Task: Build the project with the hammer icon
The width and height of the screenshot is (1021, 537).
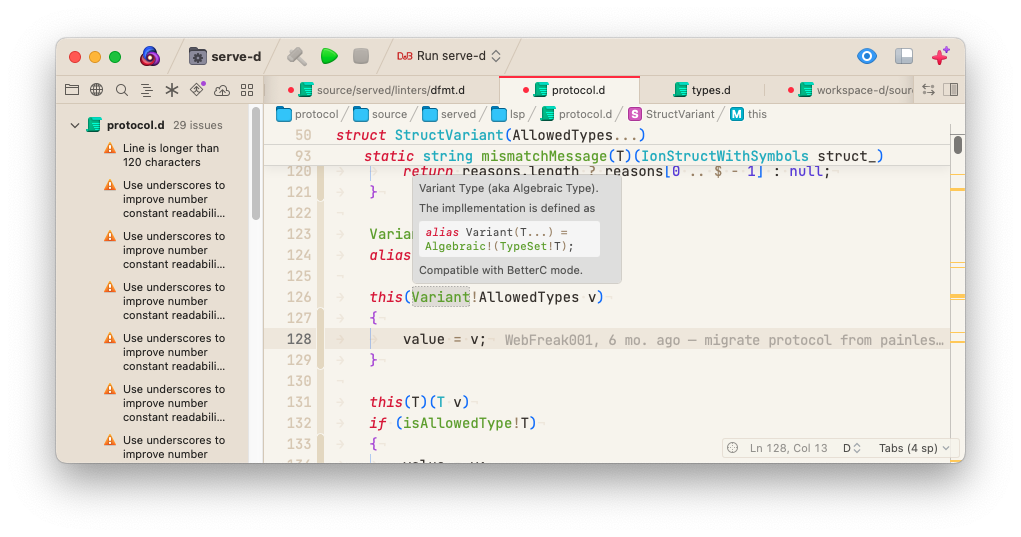Action: point(297,57)
